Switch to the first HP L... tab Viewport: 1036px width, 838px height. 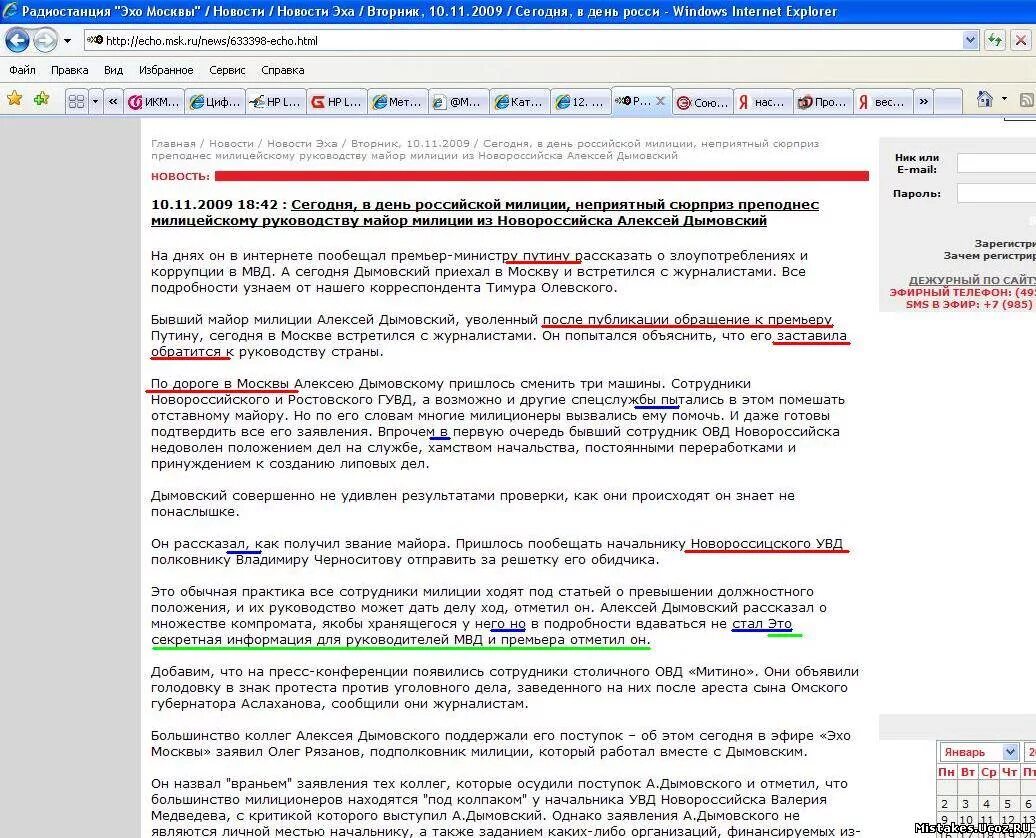click(x=276, y=102)
